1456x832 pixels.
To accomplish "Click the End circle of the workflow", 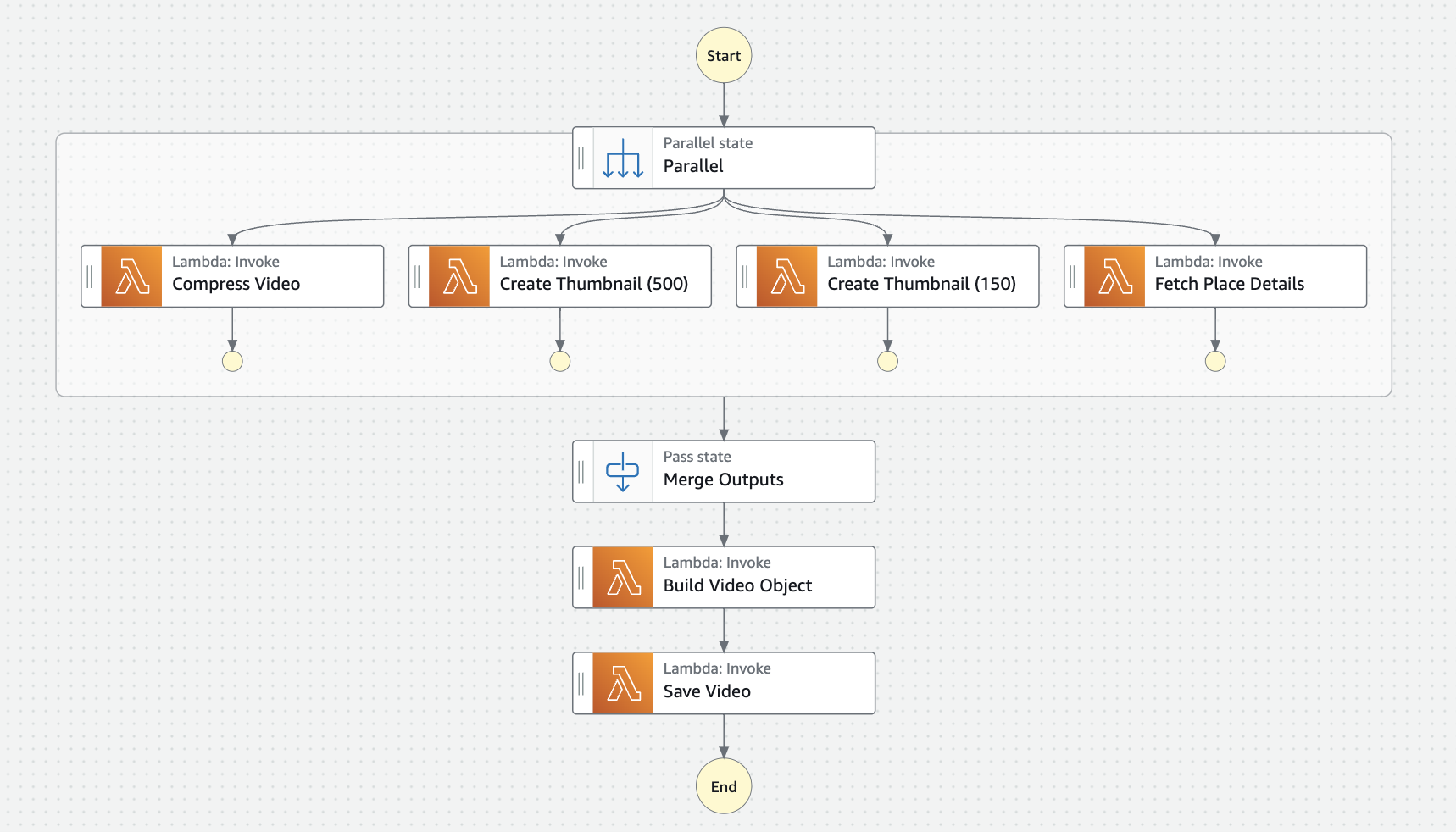I will pos(723,786).
